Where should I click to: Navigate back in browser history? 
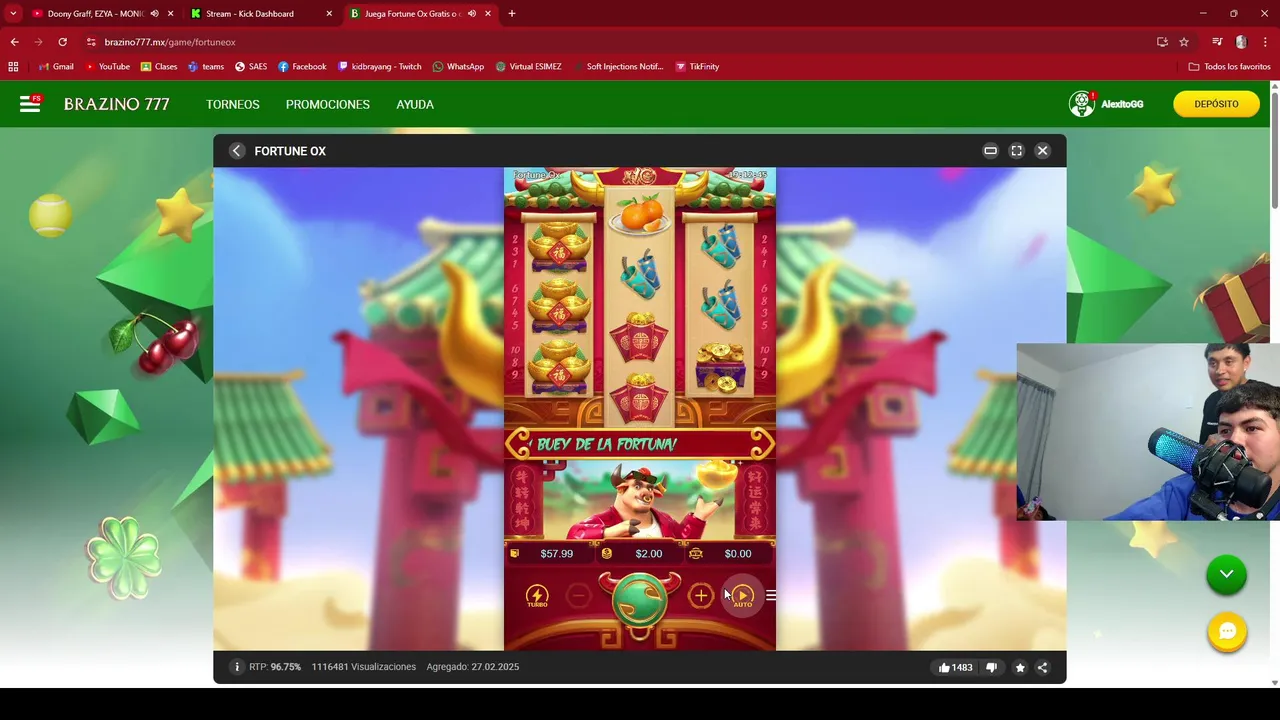(x=14, y=42)
